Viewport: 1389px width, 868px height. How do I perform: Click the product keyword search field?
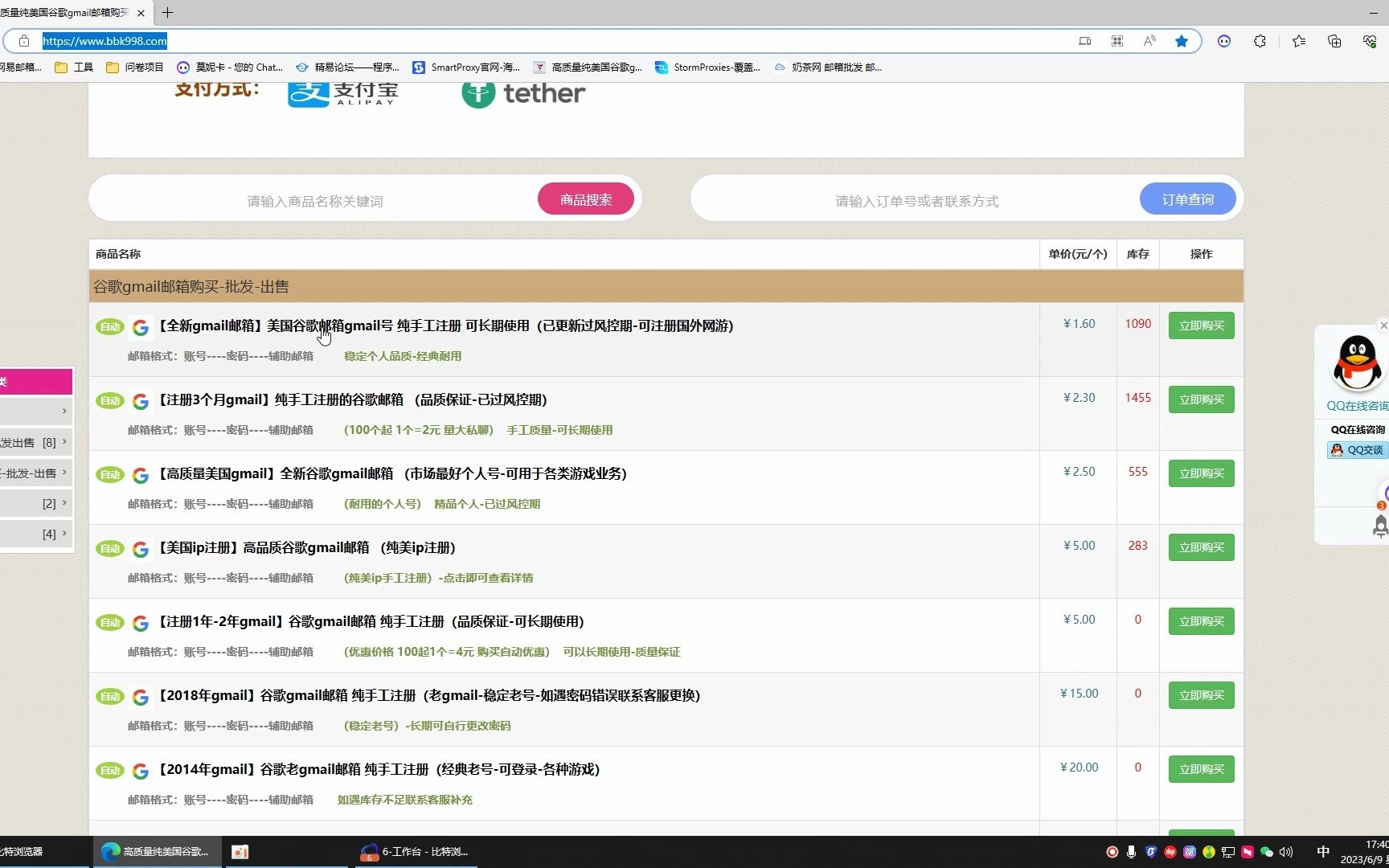(x=315, y=201)
